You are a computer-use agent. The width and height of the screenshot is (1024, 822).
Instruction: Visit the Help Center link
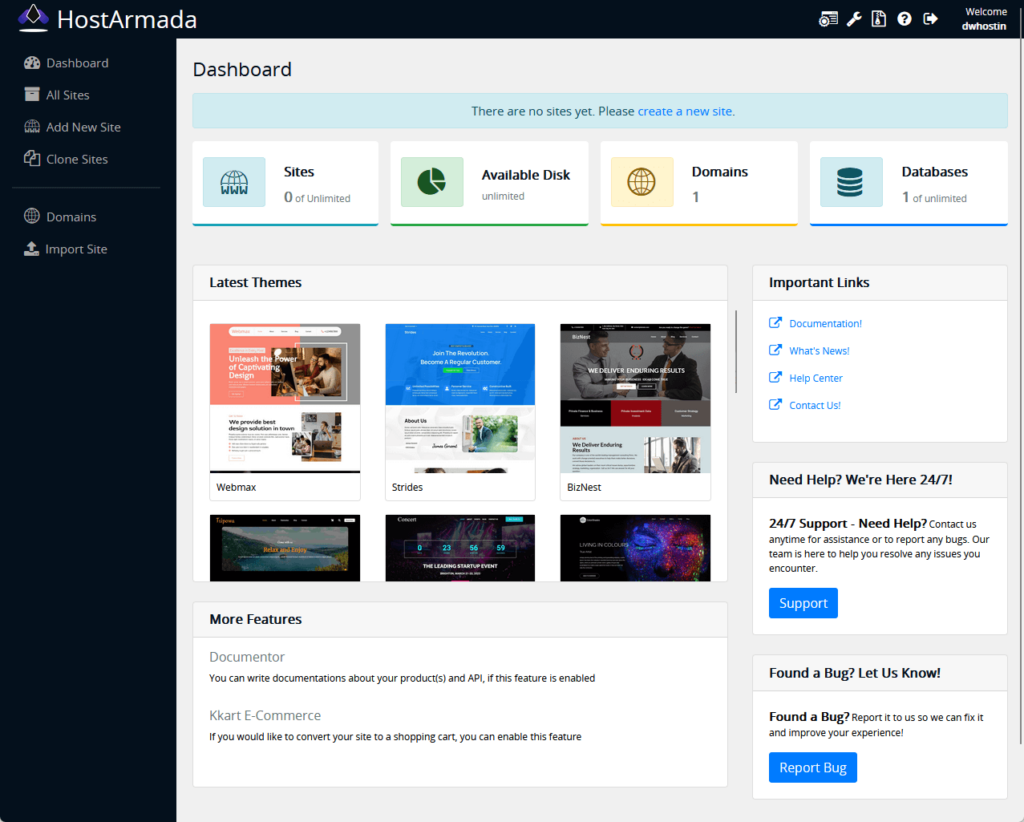coord(816,378)
